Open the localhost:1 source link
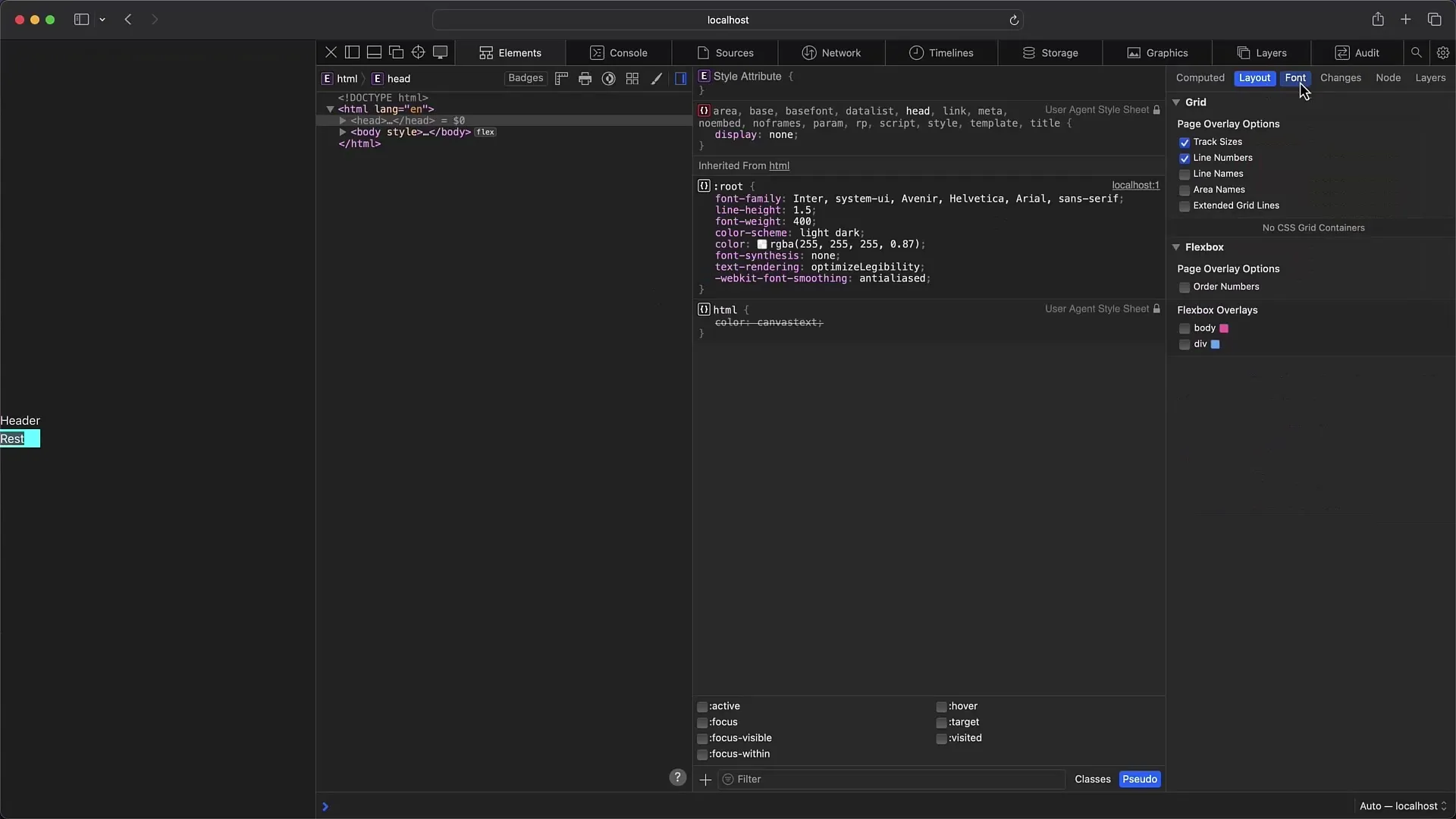This screenshot has height=819, width=1456. point(1135,185)
